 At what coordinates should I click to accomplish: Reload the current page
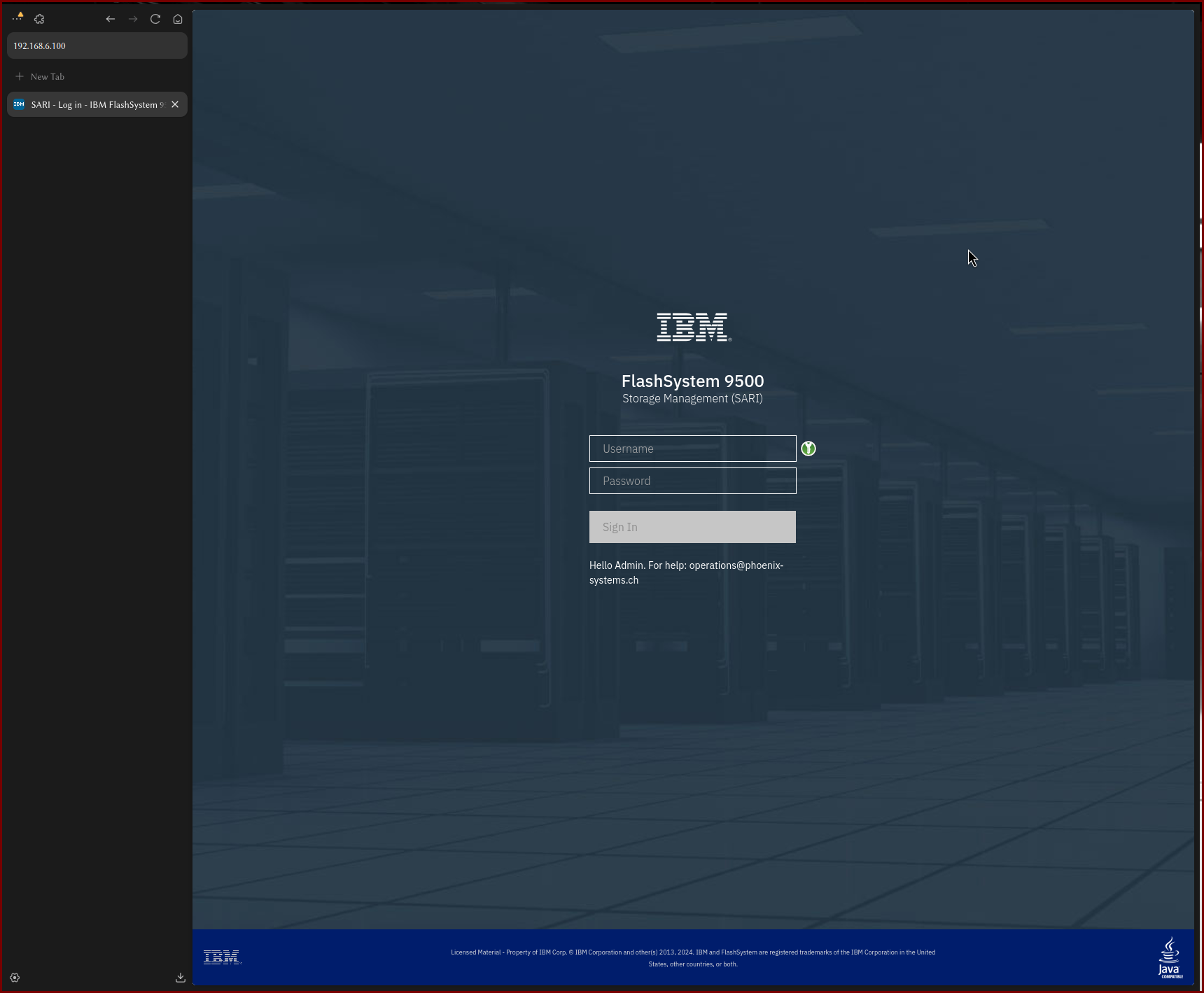155,19
